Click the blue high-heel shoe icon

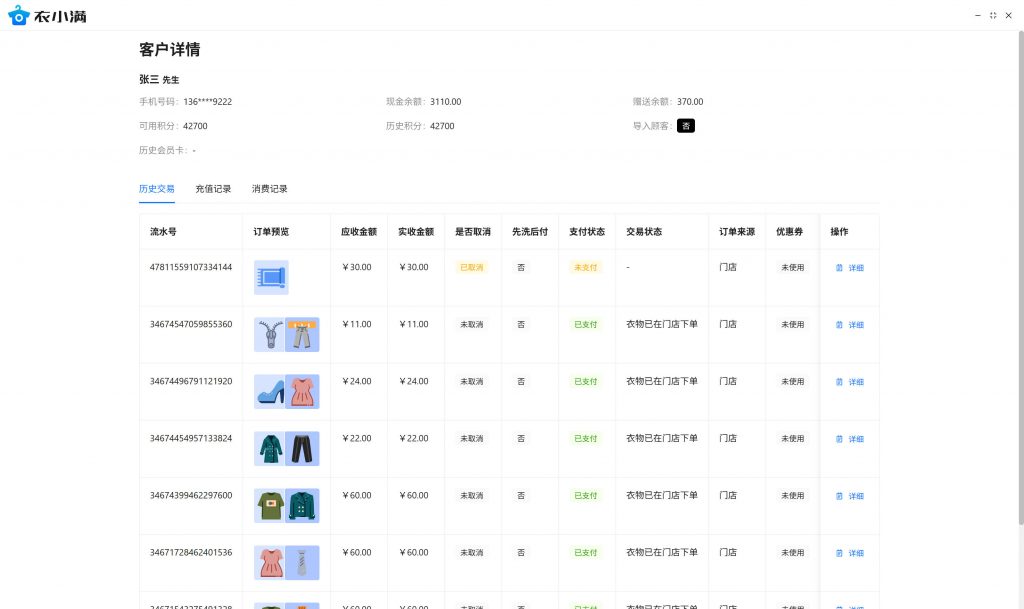270,391
